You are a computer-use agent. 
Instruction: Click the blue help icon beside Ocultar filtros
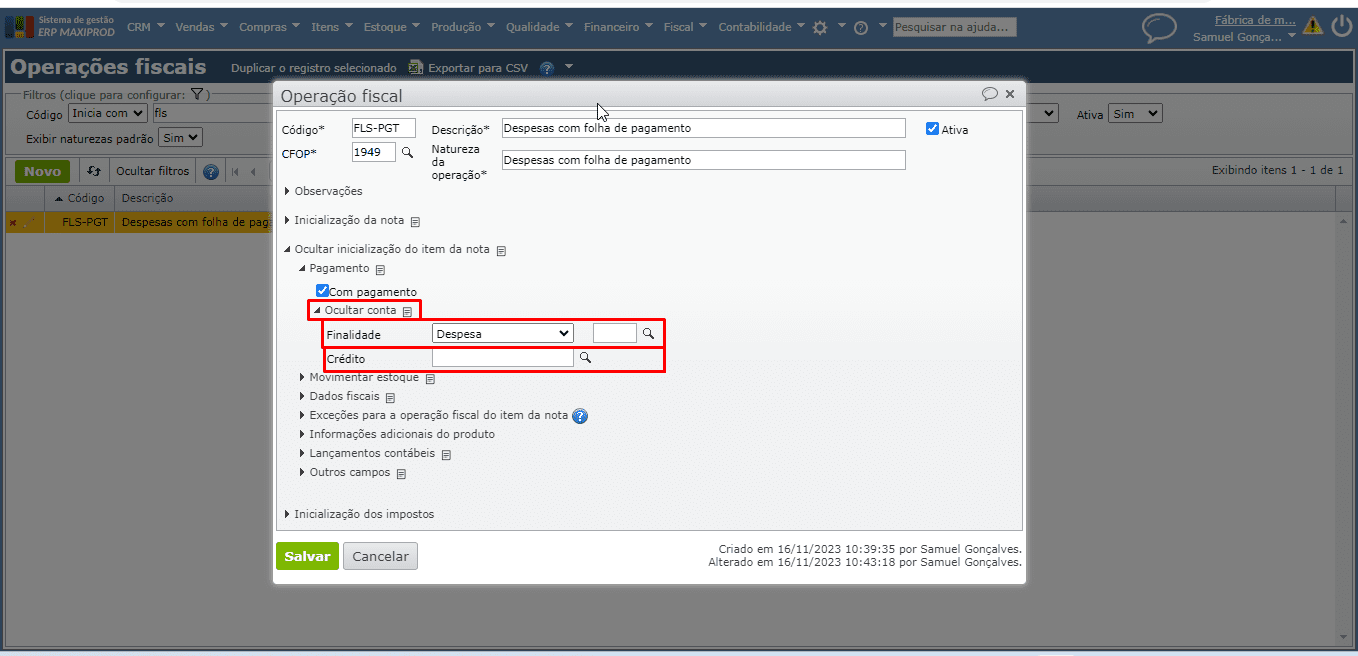coord(210,172)
